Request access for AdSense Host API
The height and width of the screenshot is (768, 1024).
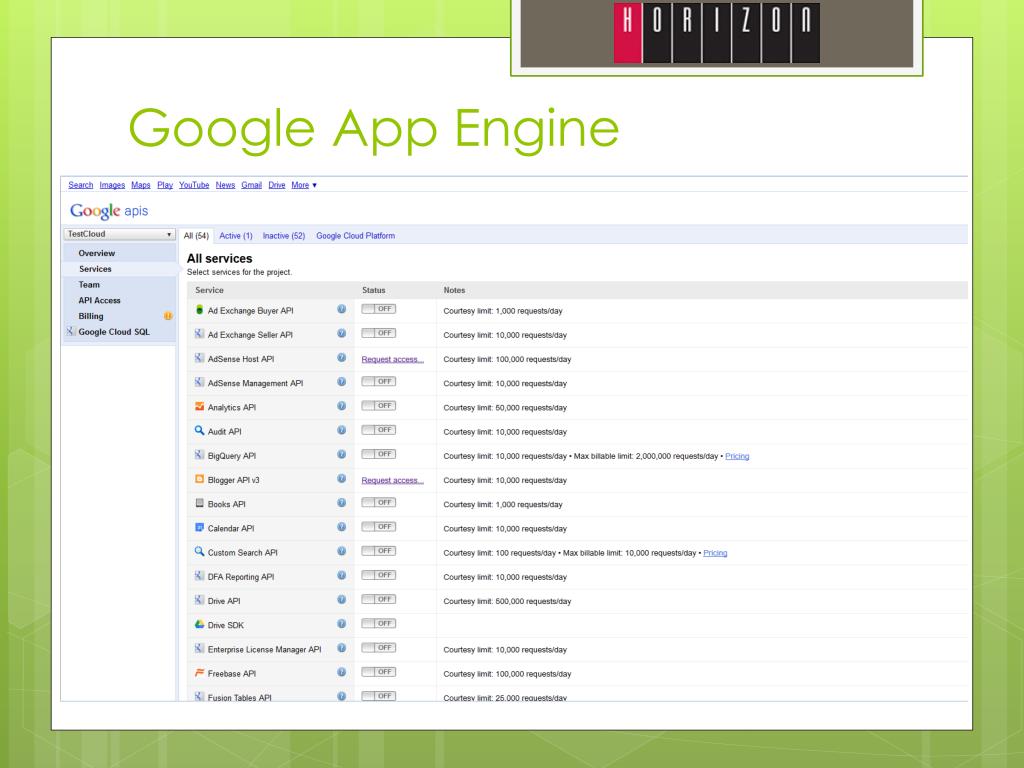(x=392, y=359)
